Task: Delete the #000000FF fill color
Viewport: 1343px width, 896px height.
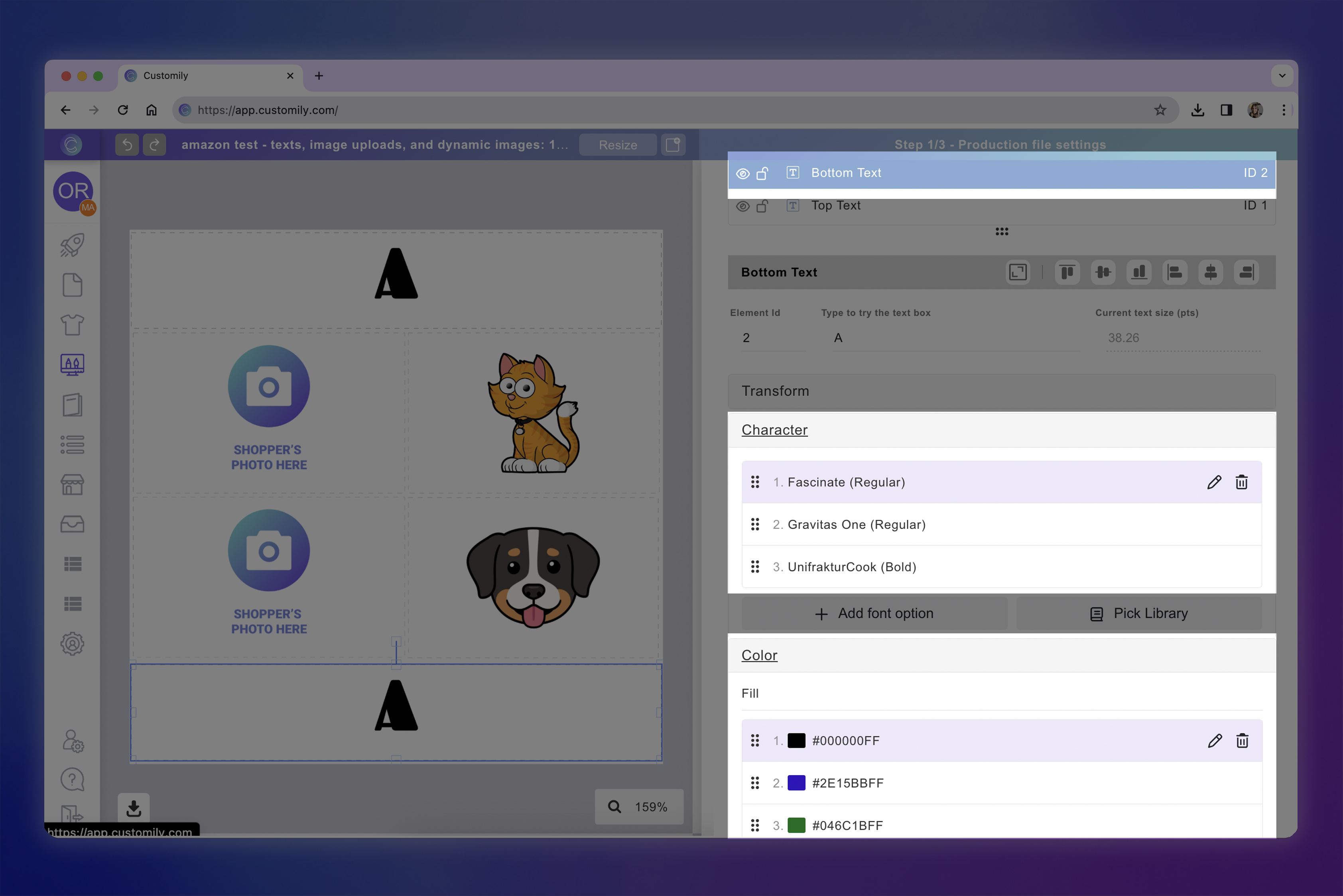Action: [x=1242, y=741]
